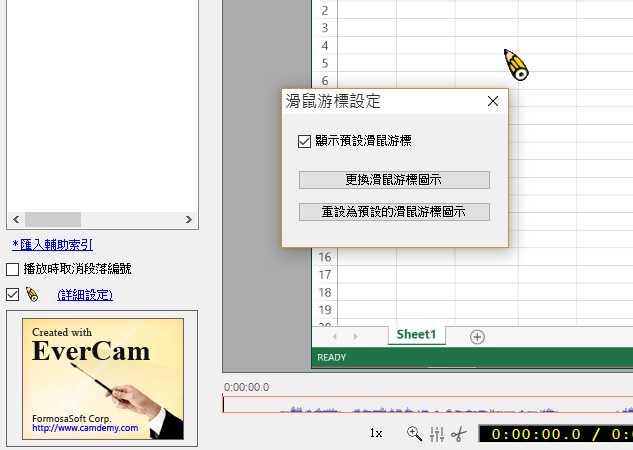Switch to the Sheet1 tab

[416, 335]
